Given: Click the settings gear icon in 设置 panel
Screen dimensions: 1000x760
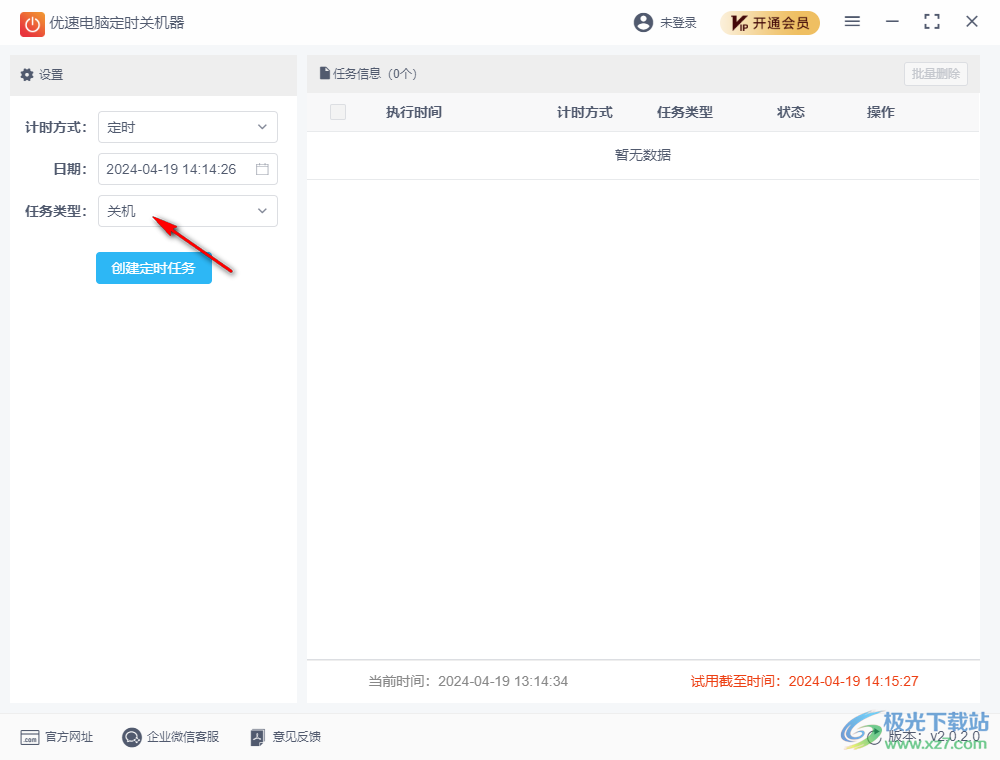Looking at the screenshot, I should (x=27, y=75).
